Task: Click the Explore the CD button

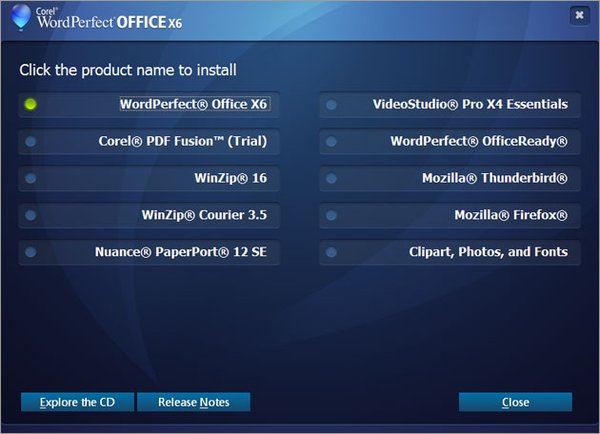Action: pyautogui.click(x=77, y=402)
